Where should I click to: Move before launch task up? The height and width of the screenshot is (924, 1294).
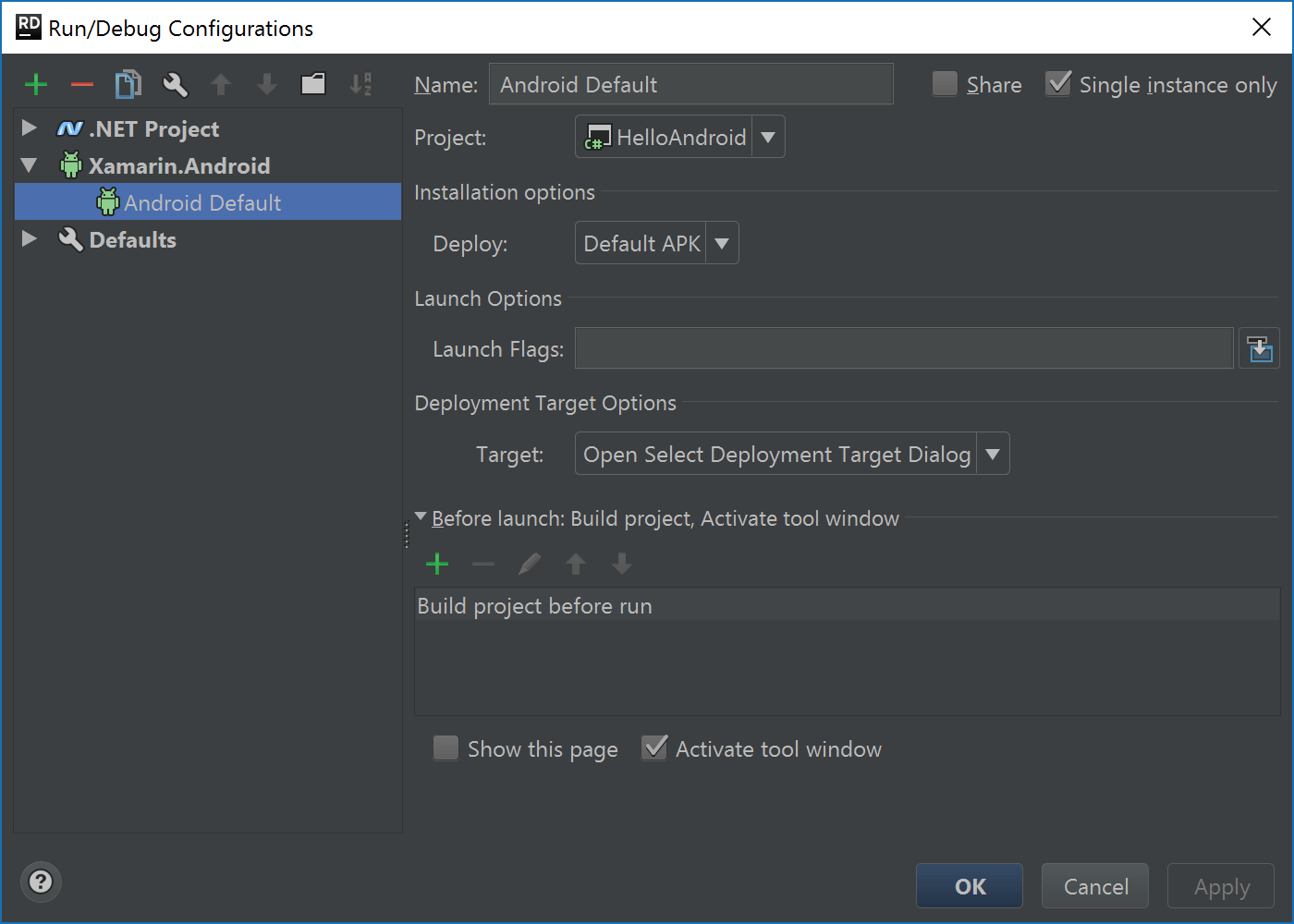[576, 564]
